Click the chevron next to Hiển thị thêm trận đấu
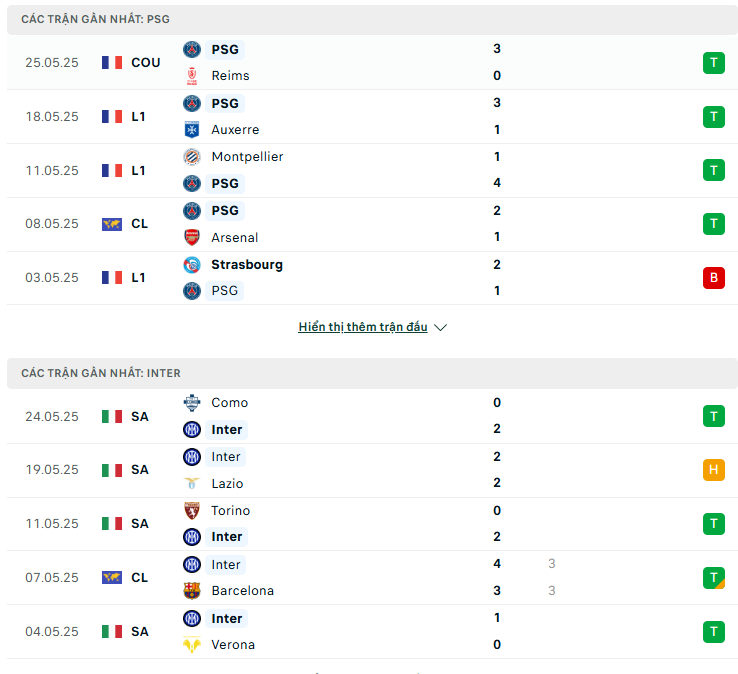Screen dimensions: 738x674 [x=440, y=327]
